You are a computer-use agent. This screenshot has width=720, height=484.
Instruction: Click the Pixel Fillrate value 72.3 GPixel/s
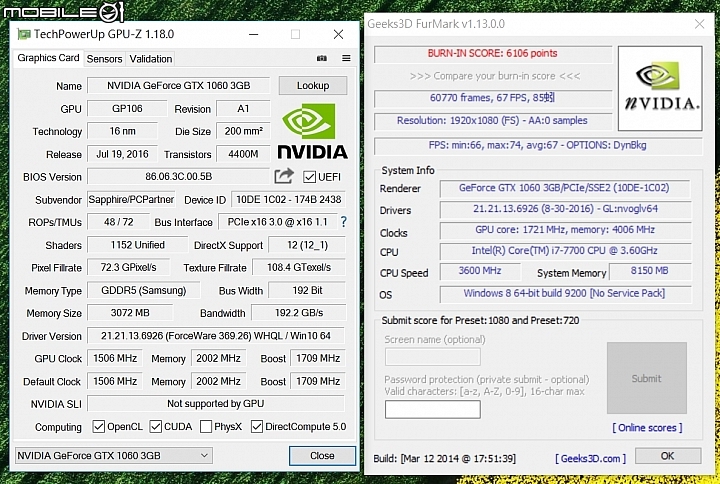pos(129,267)
